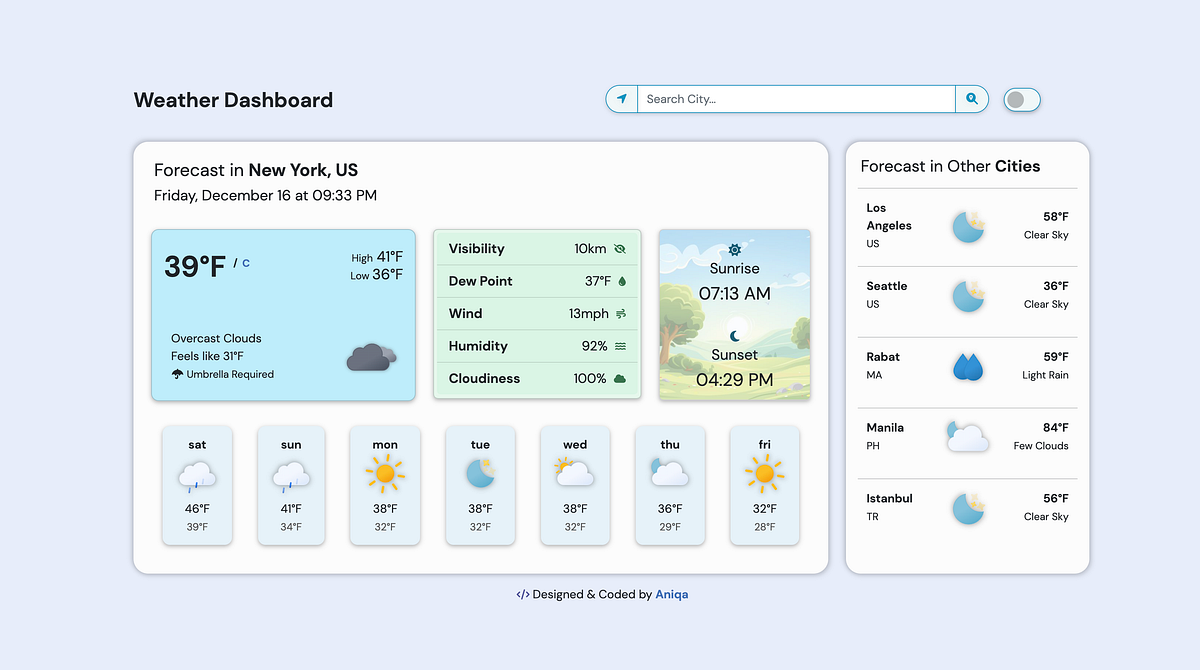Click the Cloudiness cloud icon
This screenshot has width=1200, height=670.
point(621,378)
